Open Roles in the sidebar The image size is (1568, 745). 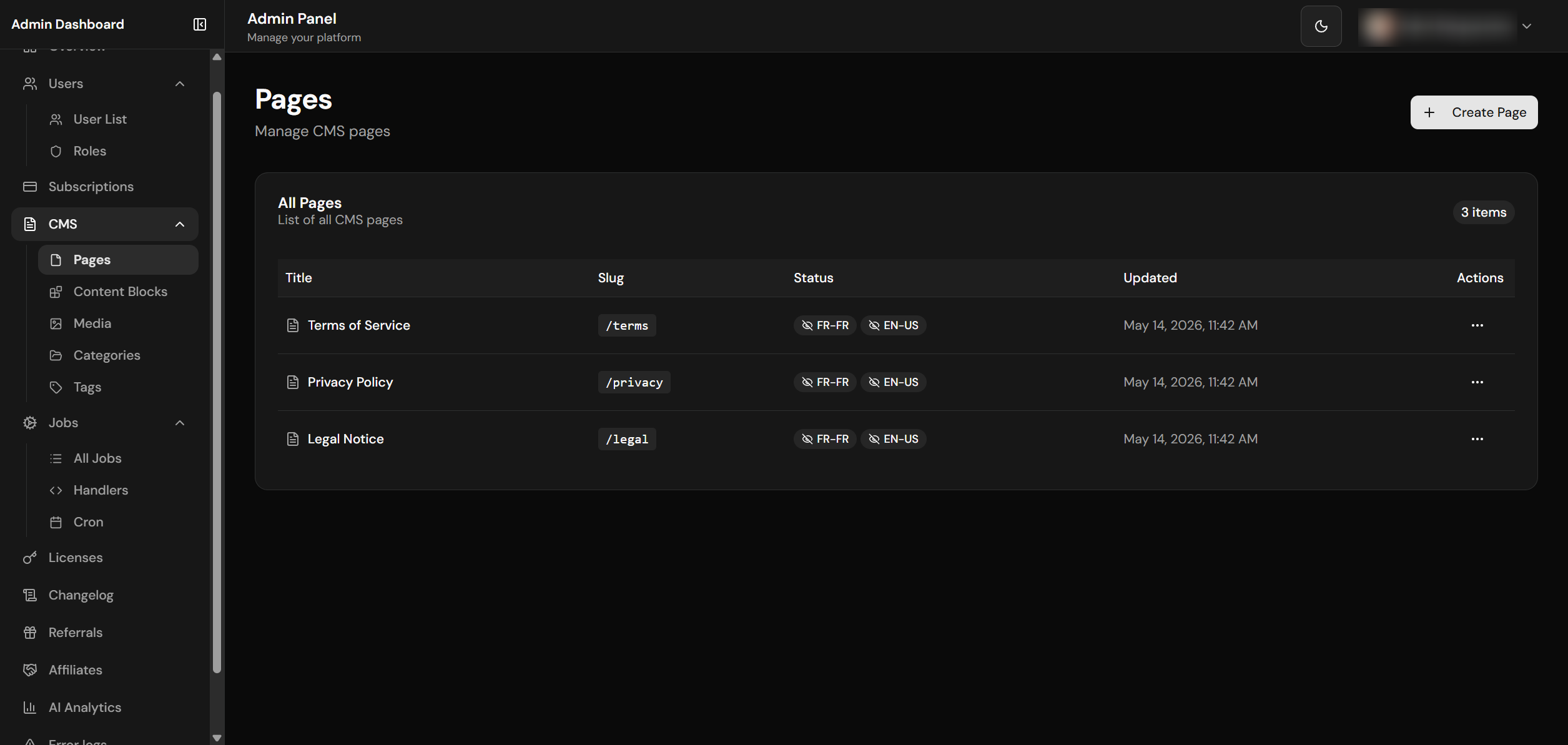point(118,151)
